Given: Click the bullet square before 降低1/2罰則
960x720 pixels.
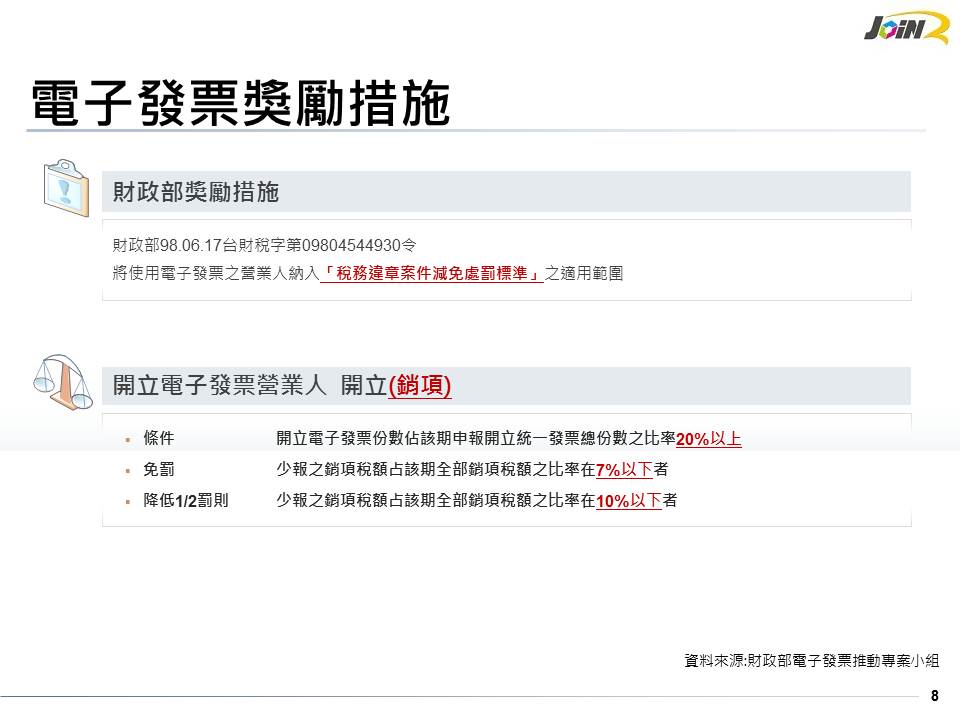Looking at the screenshot, I should (127, 501).
